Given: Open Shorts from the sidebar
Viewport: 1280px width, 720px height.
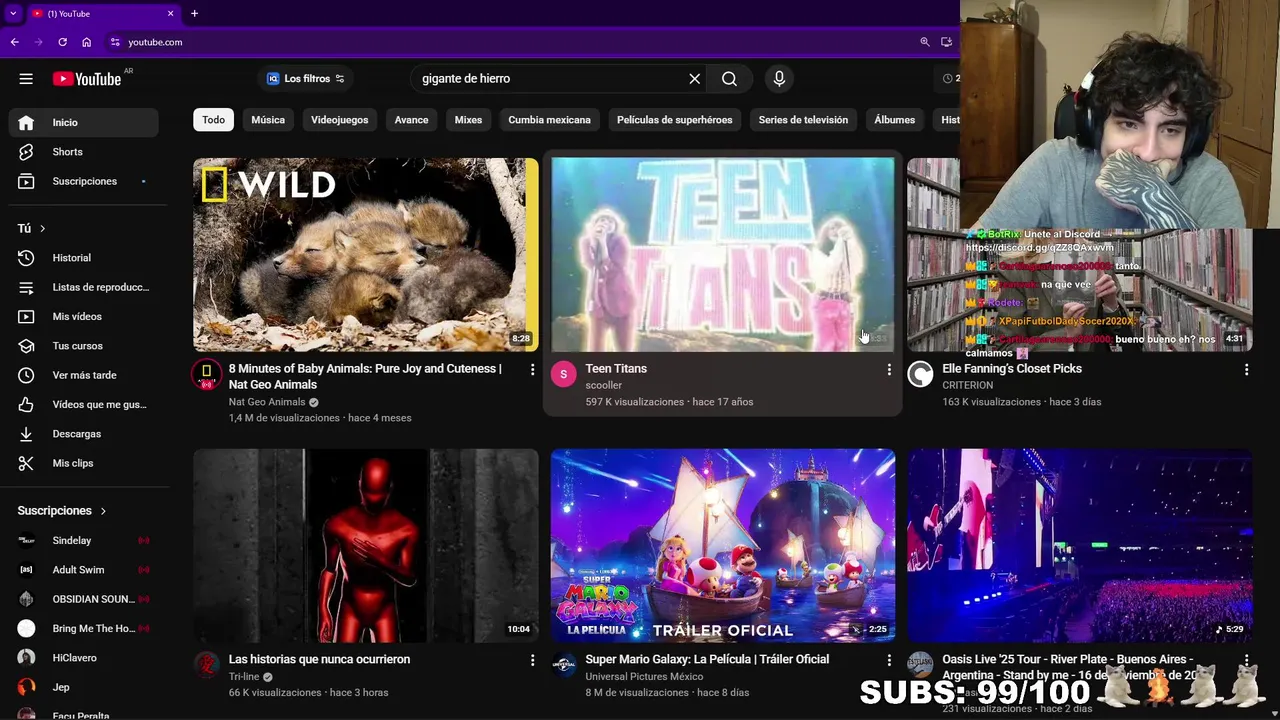Looking at the screenshot, I should [84, 152].
